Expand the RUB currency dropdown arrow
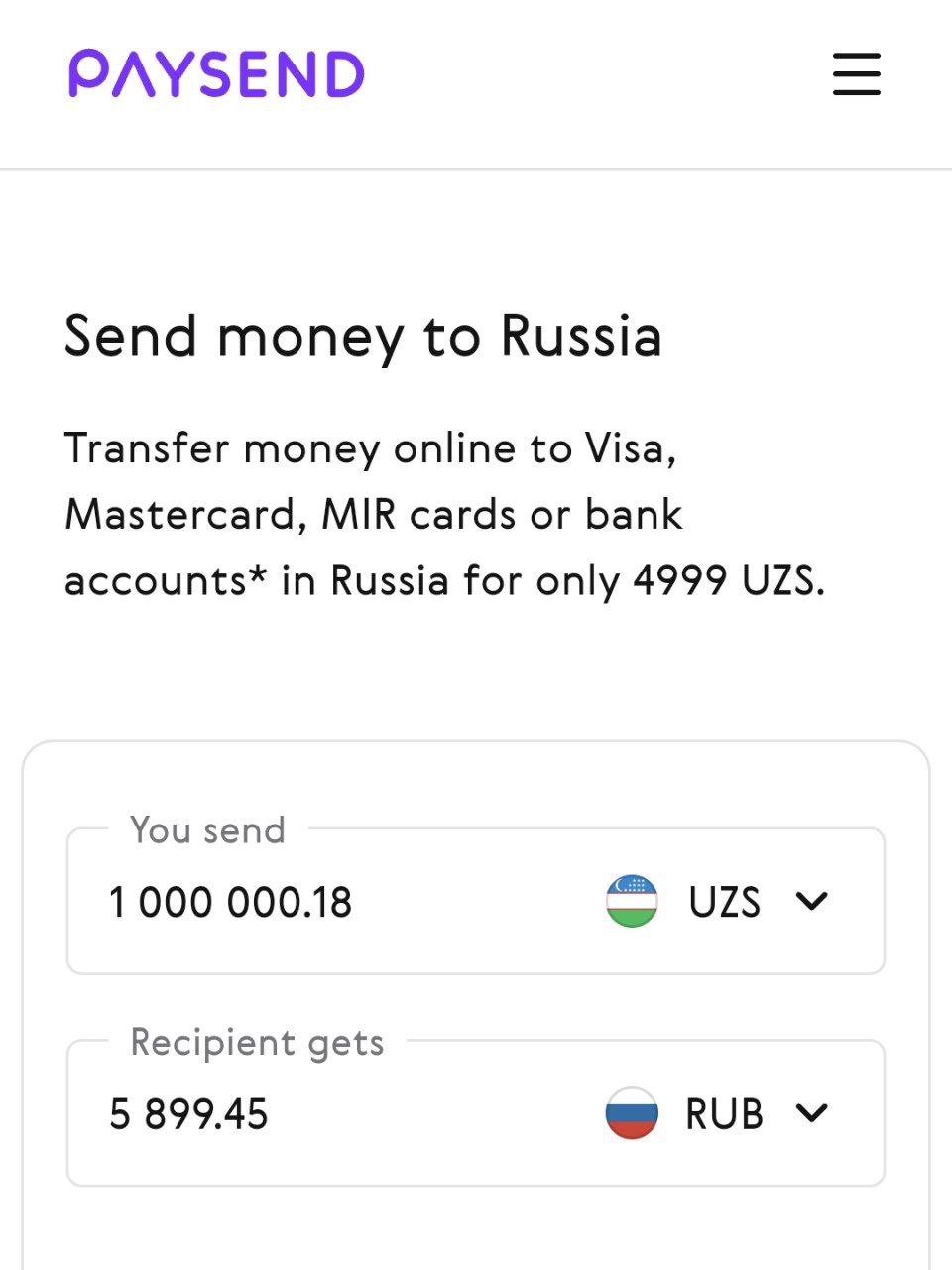Viewport: 952px width, 1270px height. coord(811,1113)
